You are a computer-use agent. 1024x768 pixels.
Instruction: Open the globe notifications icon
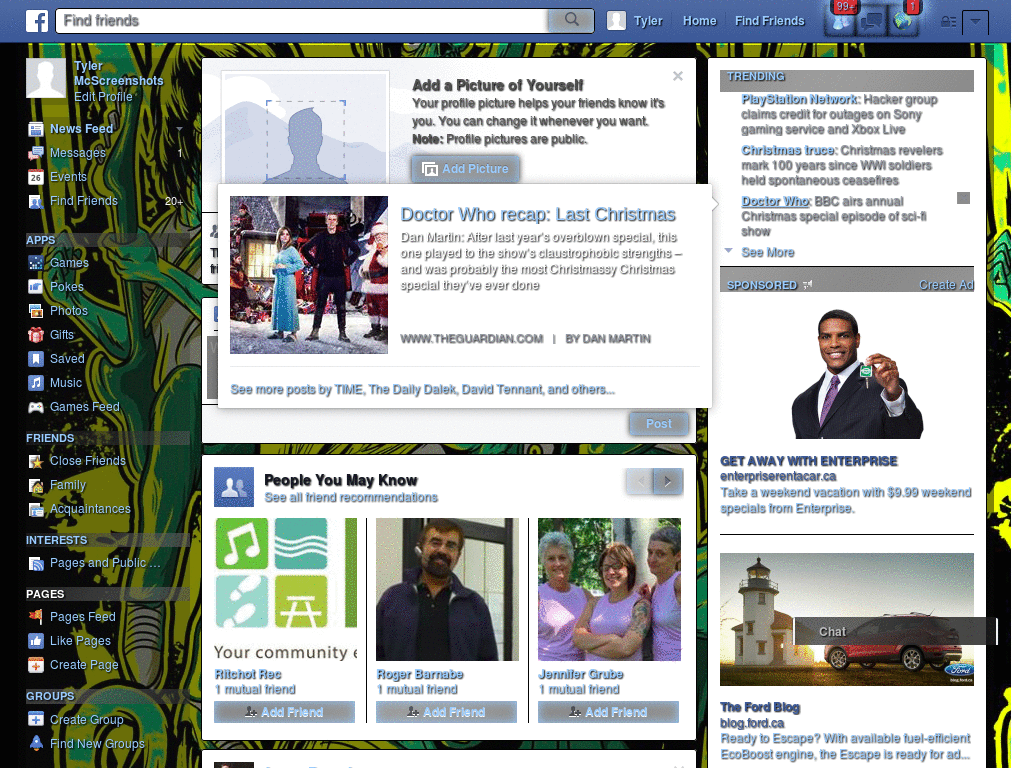click(903, 22)
